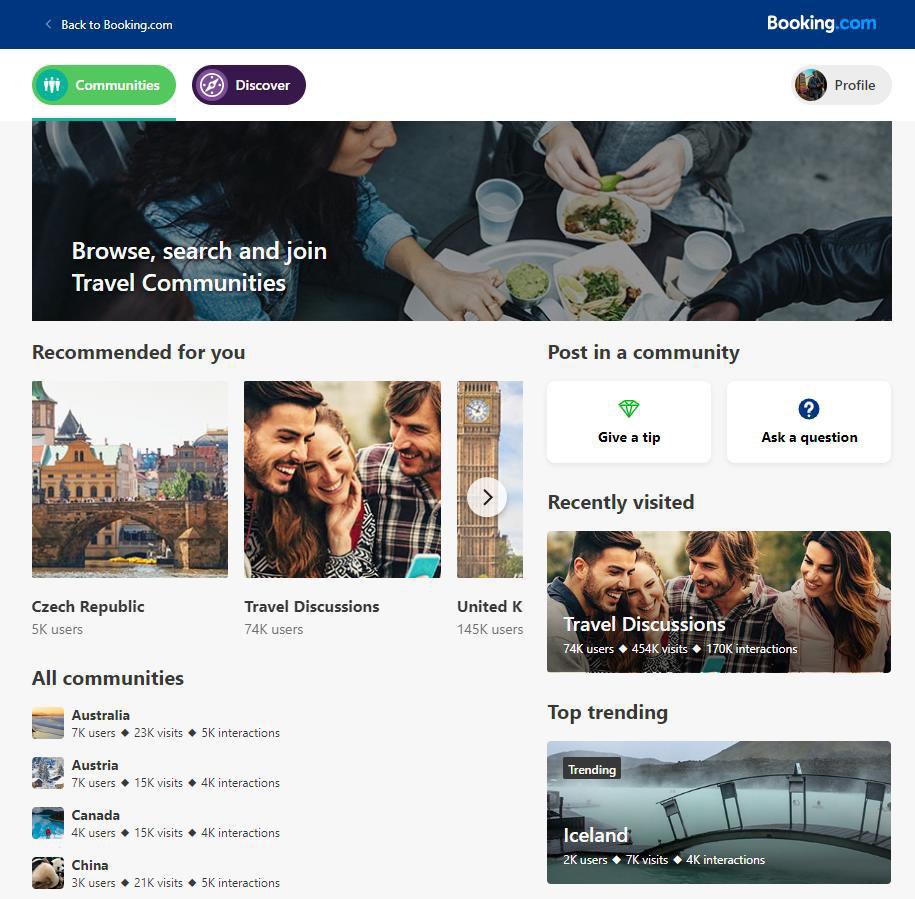Click the Trending badge on Iceland card
Screen dimensions: 915x899
[592, 769]
